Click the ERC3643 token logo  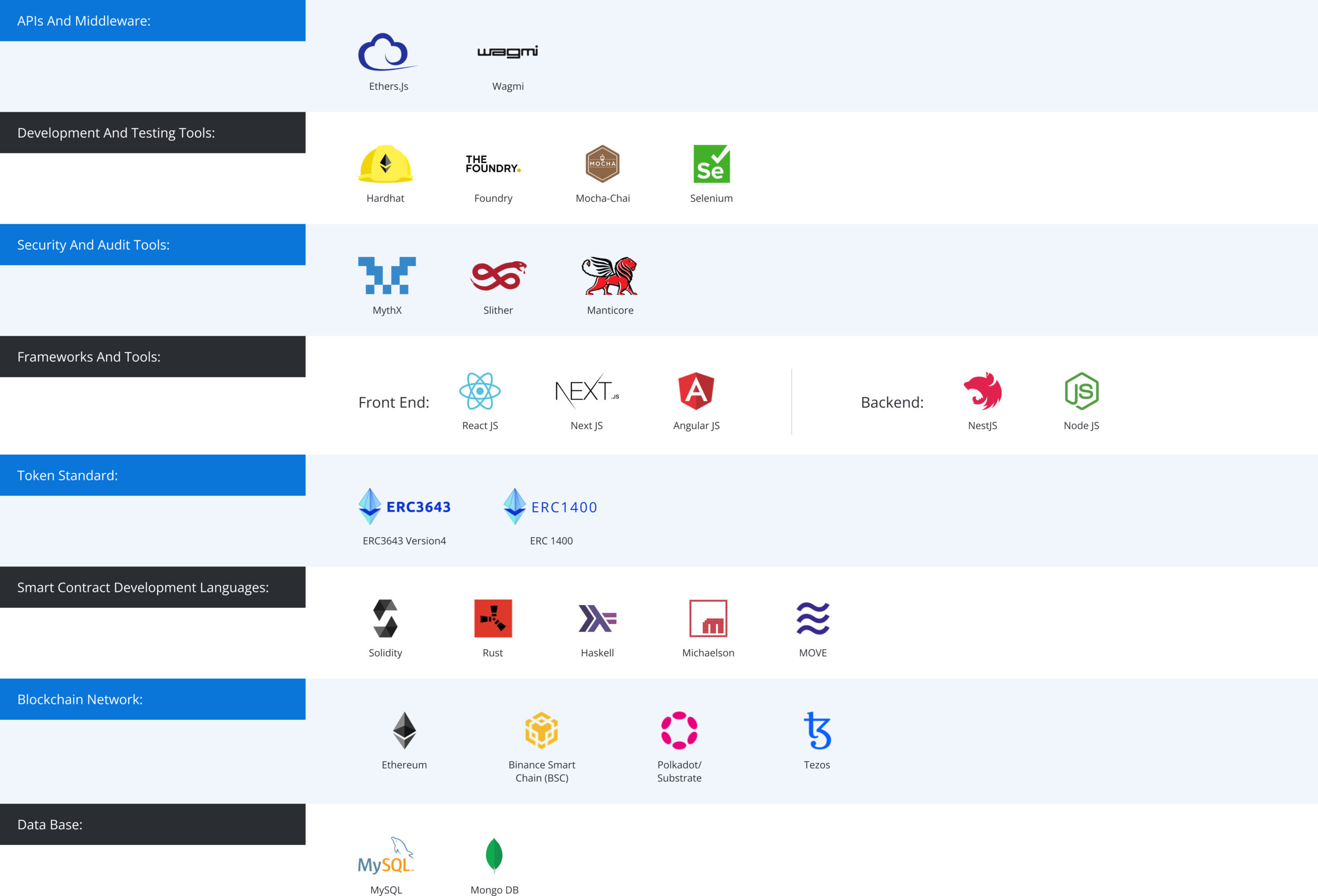pyautogui.click(x=404, y=506)
